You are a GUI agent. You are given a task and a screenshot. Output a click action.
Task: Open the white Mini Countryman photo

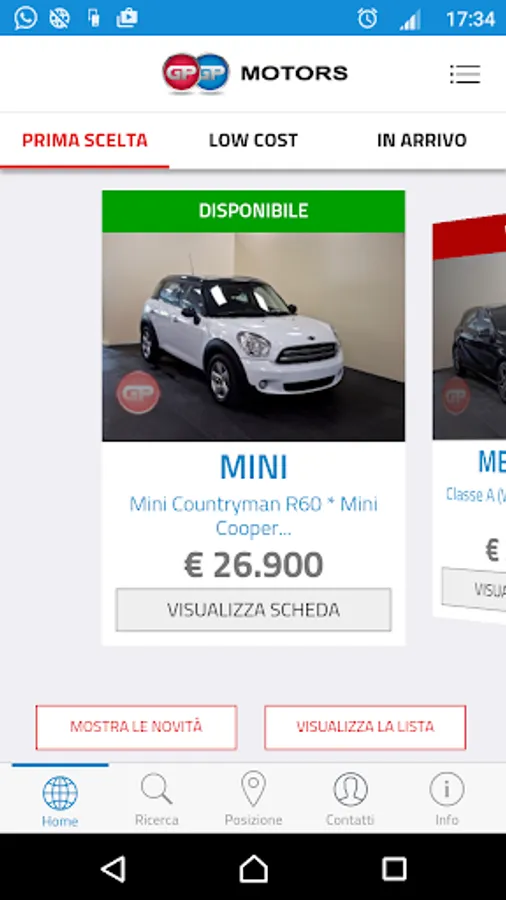(254, 337)
